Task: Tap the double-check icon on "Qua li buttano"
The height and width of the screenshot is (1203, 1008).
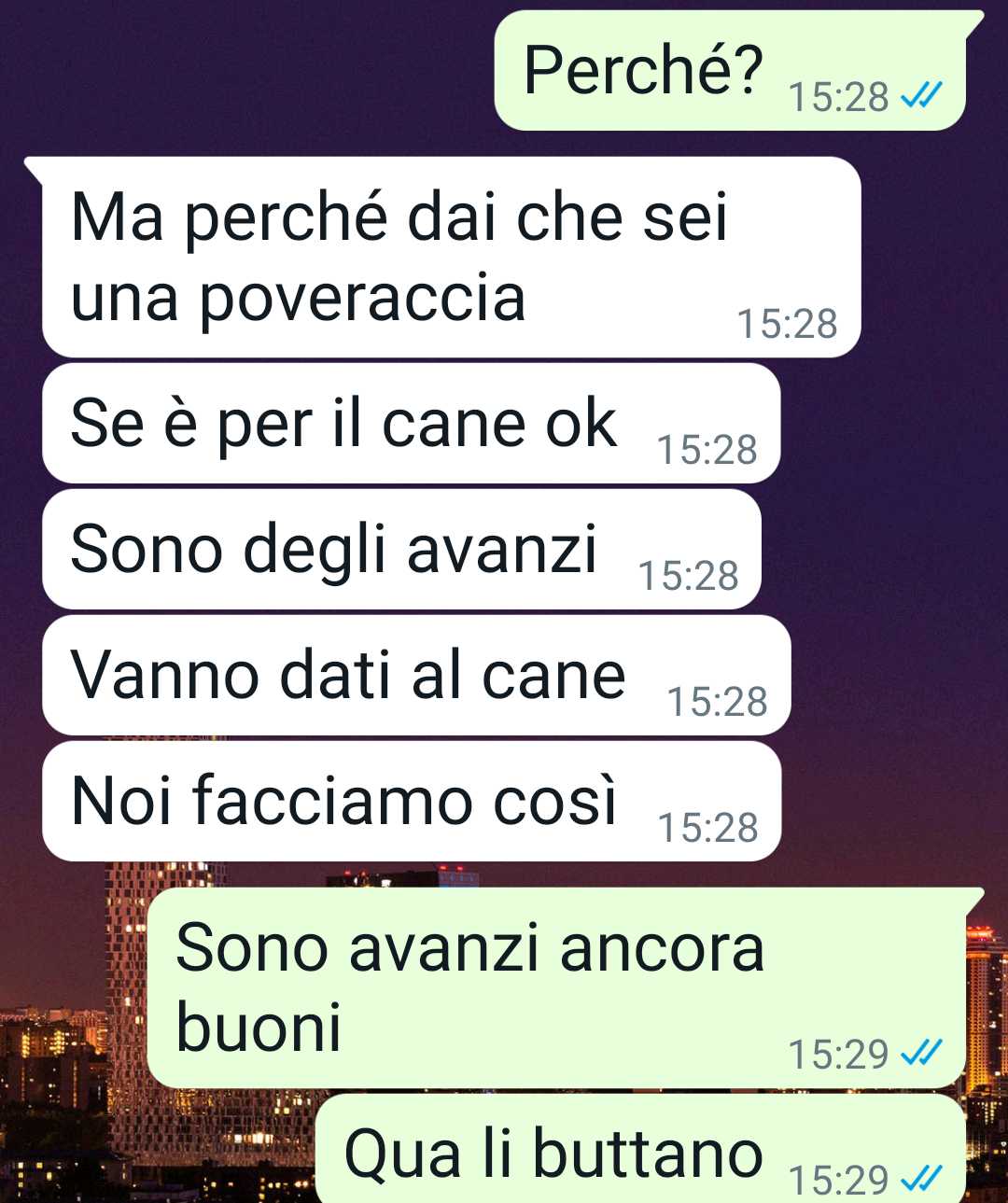Action: pos(921,1179)
